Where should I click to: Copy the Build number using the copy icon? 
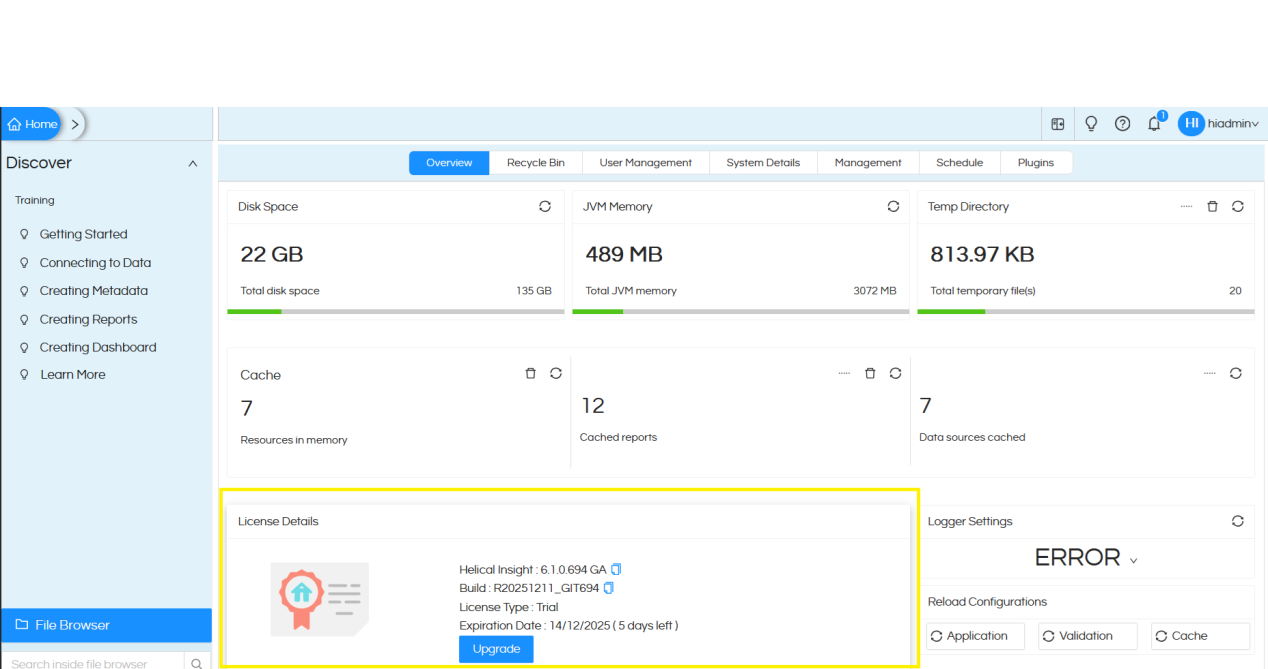click(608, 588)
